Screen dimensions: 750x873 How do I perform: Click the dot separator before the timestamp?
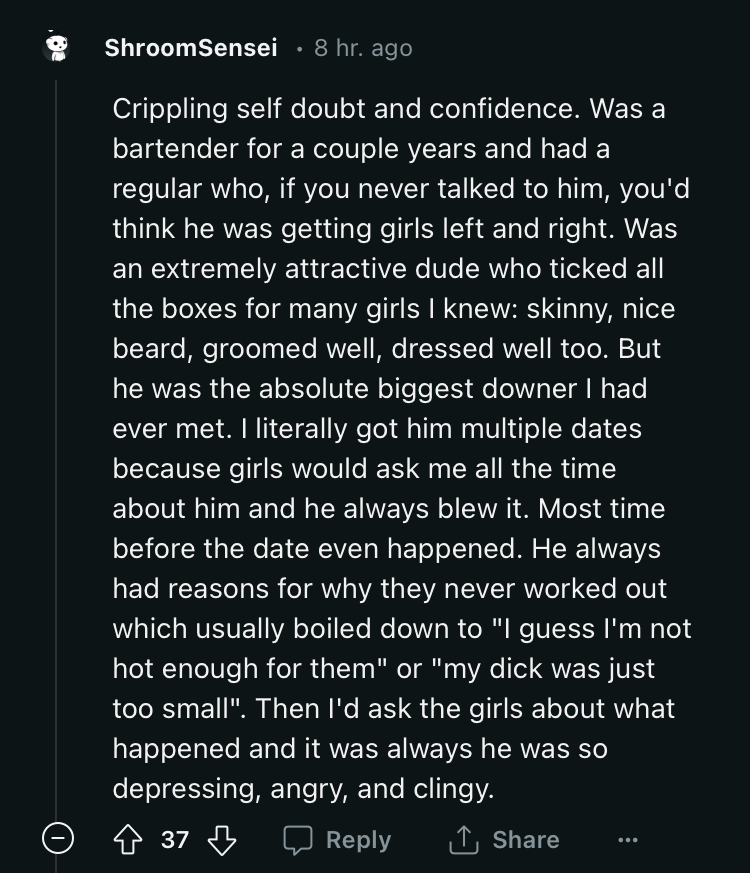point(300,50)
